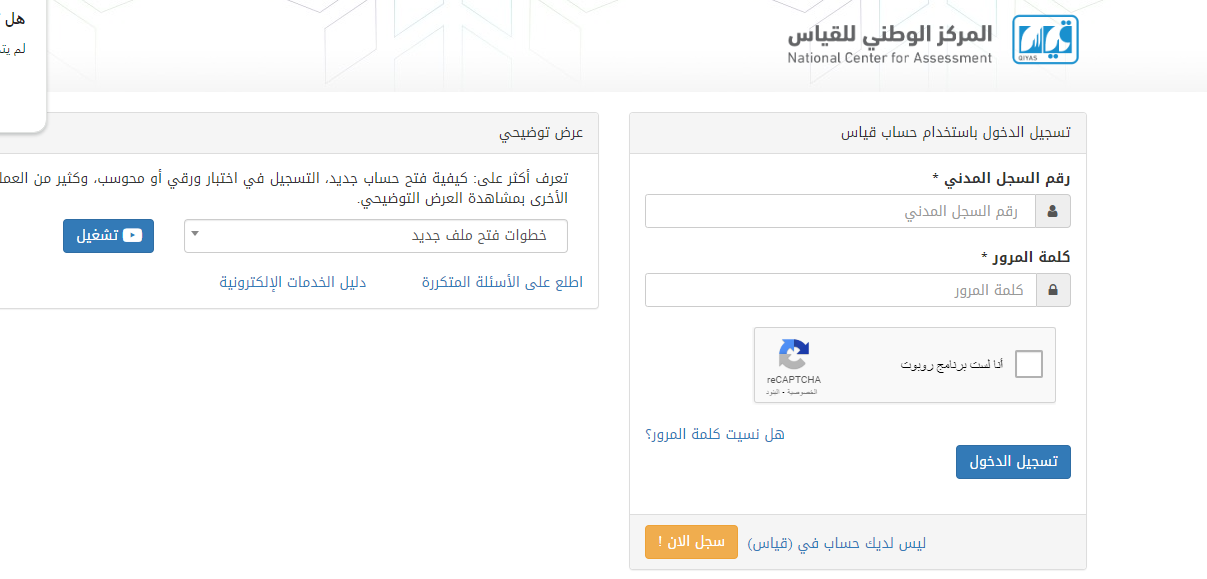The image size is (1207, 579).
Task: Click the reCAPTCHA logo
Action: pos(794,355)
